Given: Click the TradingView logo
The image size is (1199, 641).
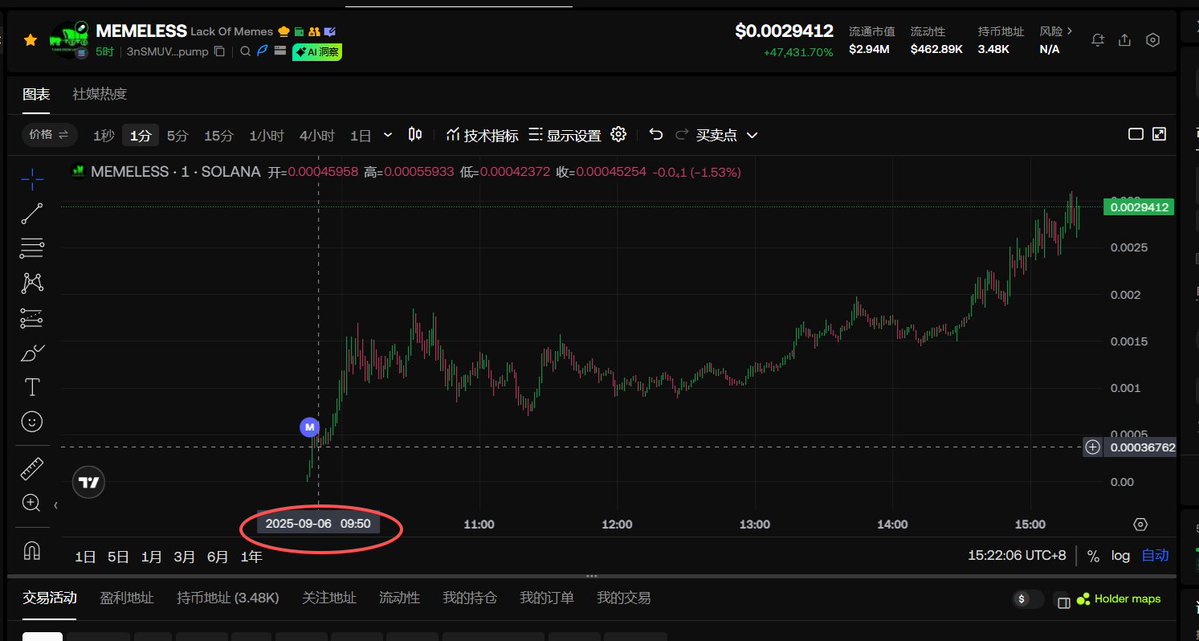Looking at the screenshot, I should click(x=89, y=483).
